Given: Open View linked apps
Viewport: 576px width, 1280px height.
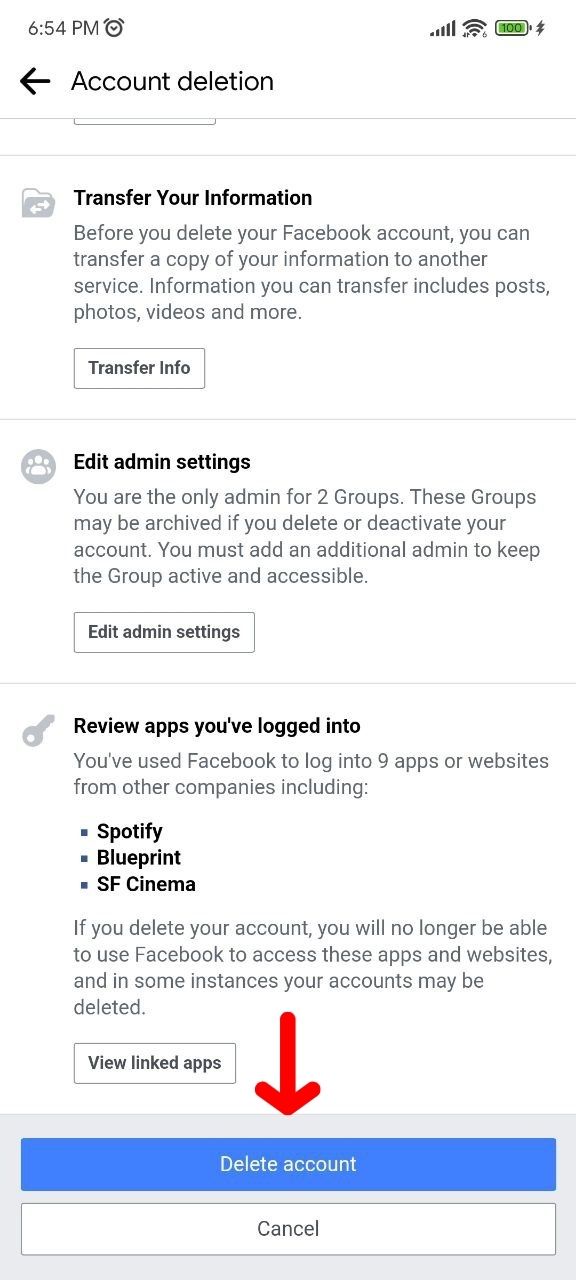Looking at the screenshot, I should point(155,1063).
